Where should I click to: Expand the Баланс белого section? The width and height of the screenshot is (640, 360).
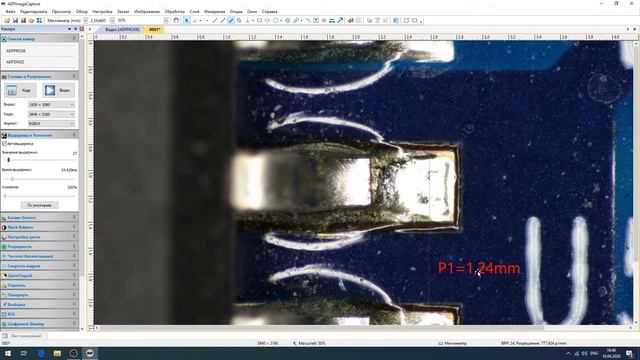[39, 218]
